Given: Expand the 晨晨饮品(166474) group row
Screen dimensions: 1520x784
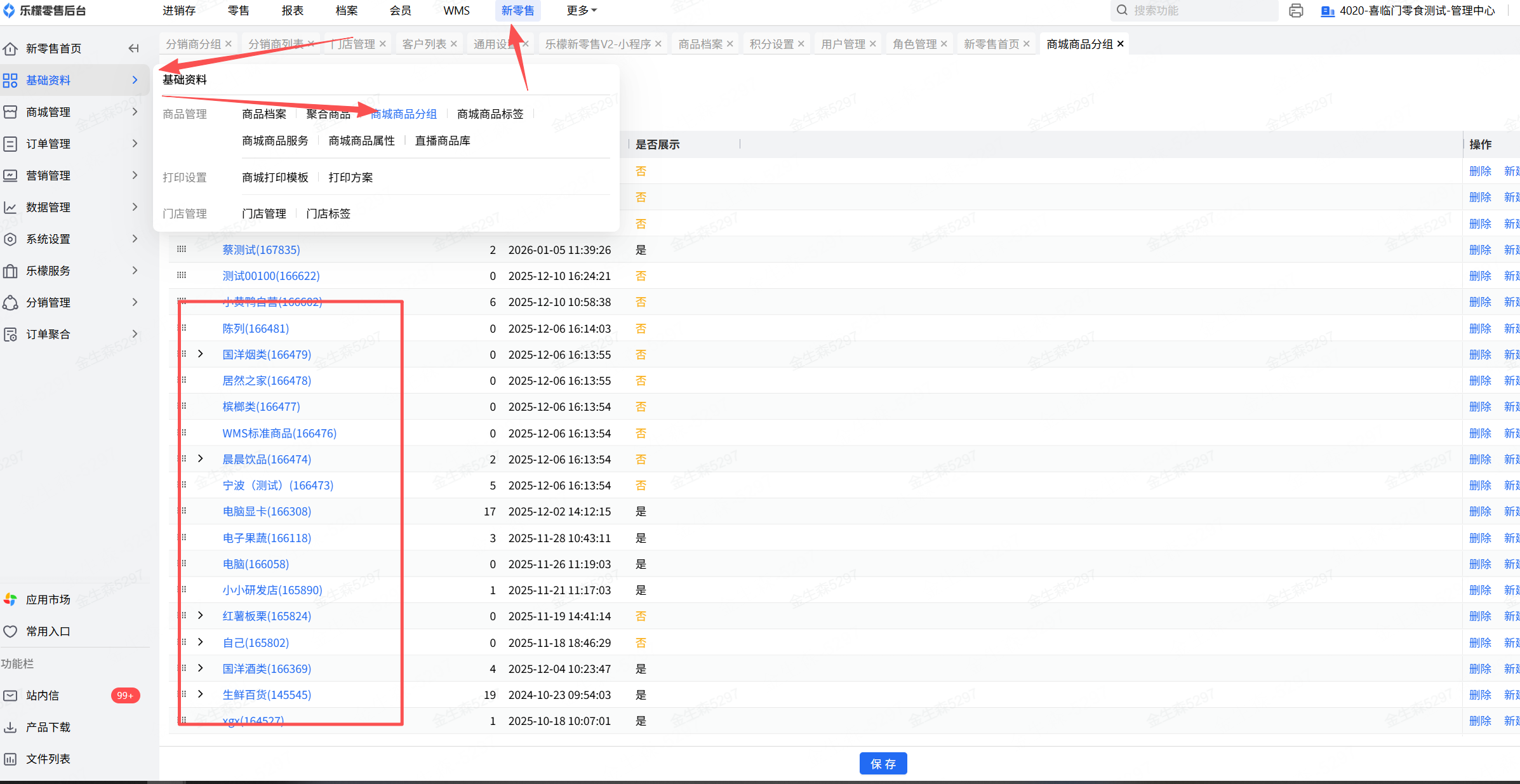Looking at the screenshot, I should (x=201, y=459).
